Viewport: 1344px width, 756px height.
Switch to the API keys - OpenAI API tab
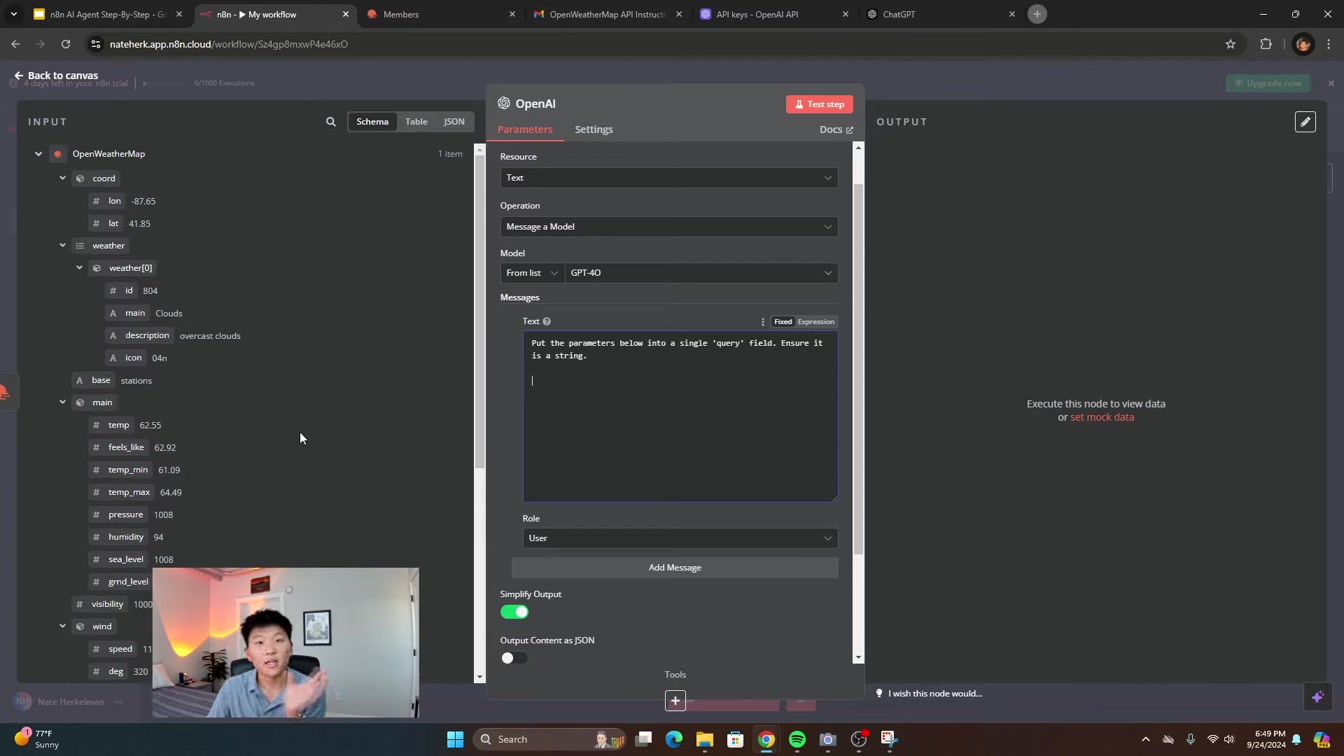coord(771,14)
